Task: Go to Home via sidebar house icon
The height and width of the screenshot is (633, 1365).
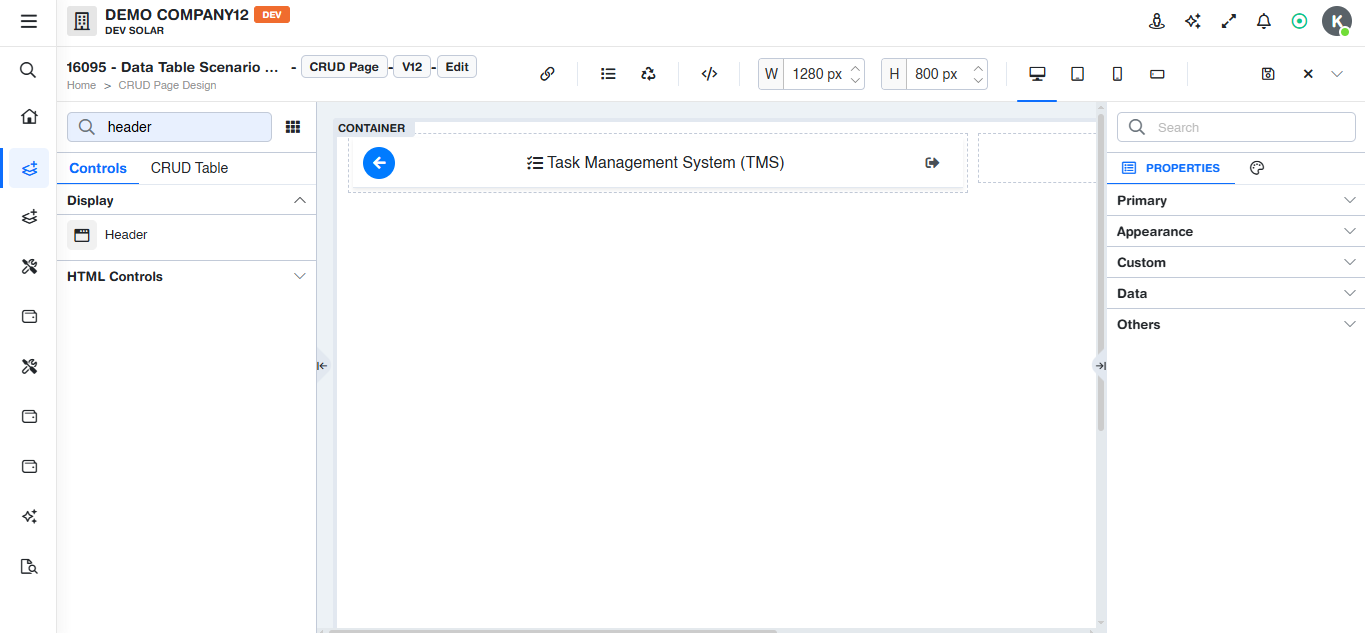Action: [x=29, y=116]
